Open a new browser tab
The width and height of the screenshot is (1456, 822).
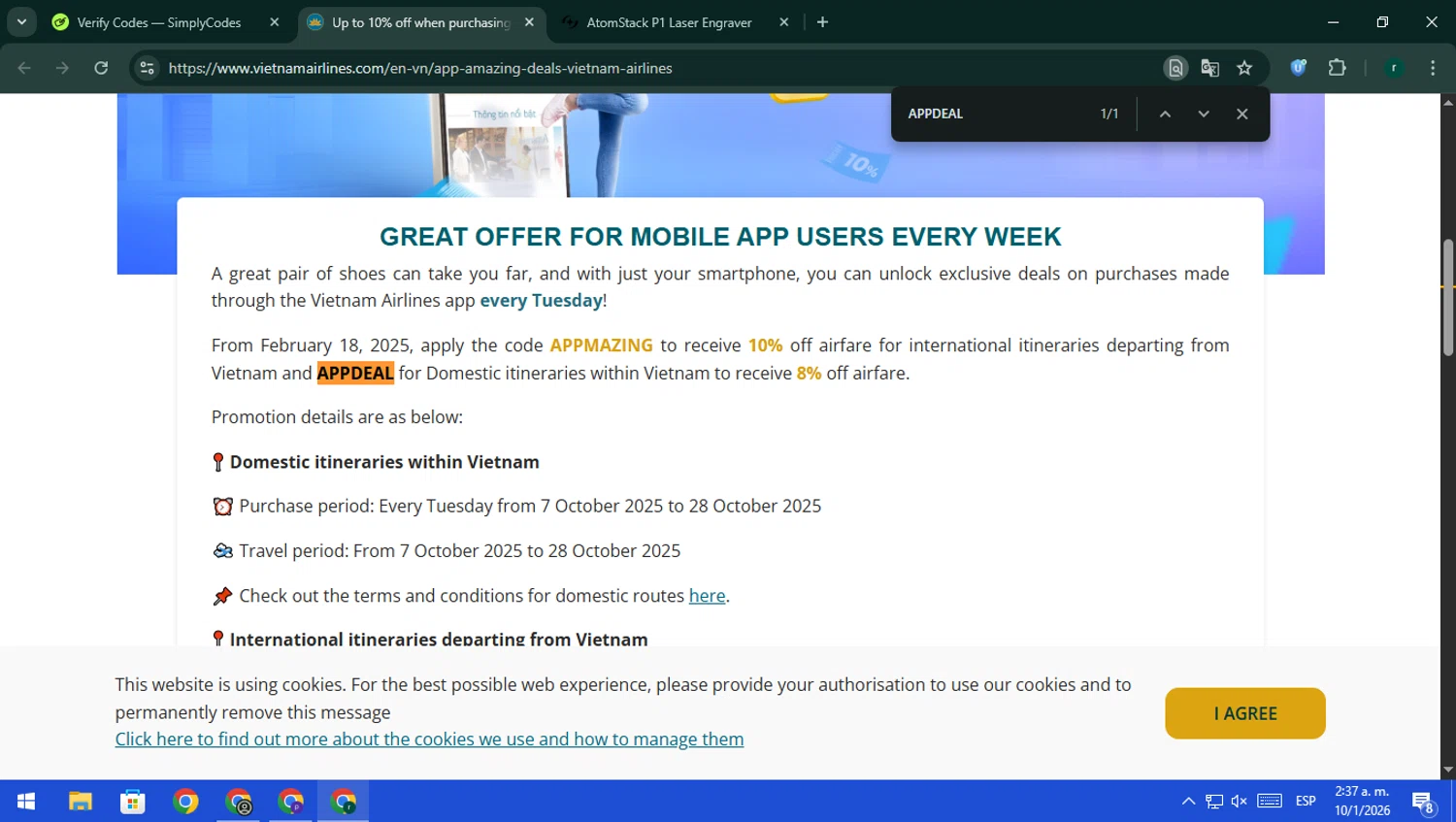pos(822,22)
